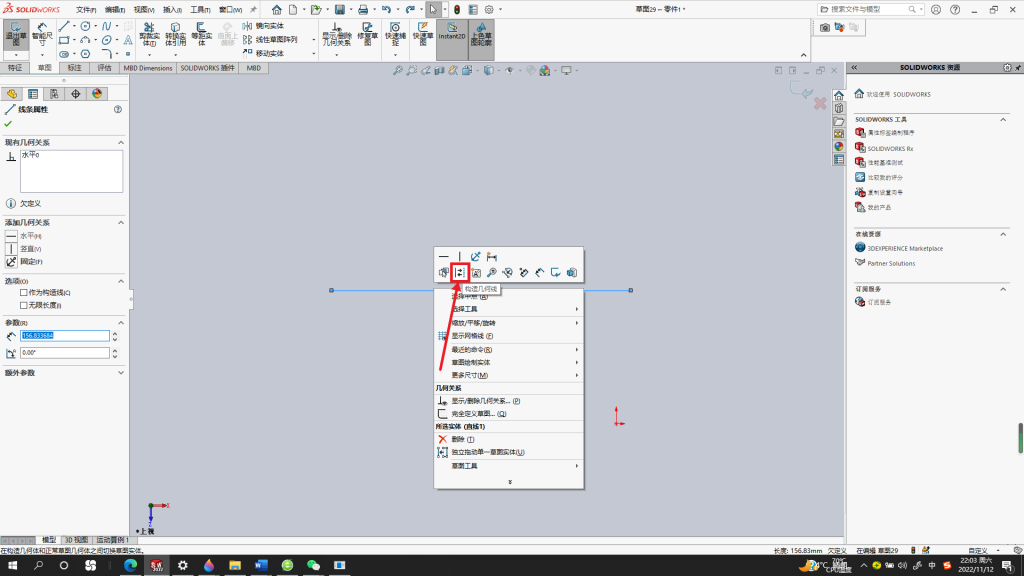Choose the 移动实体 move entities tool
The height and width of the screenshot is (576, 1024).
point(264,53)
